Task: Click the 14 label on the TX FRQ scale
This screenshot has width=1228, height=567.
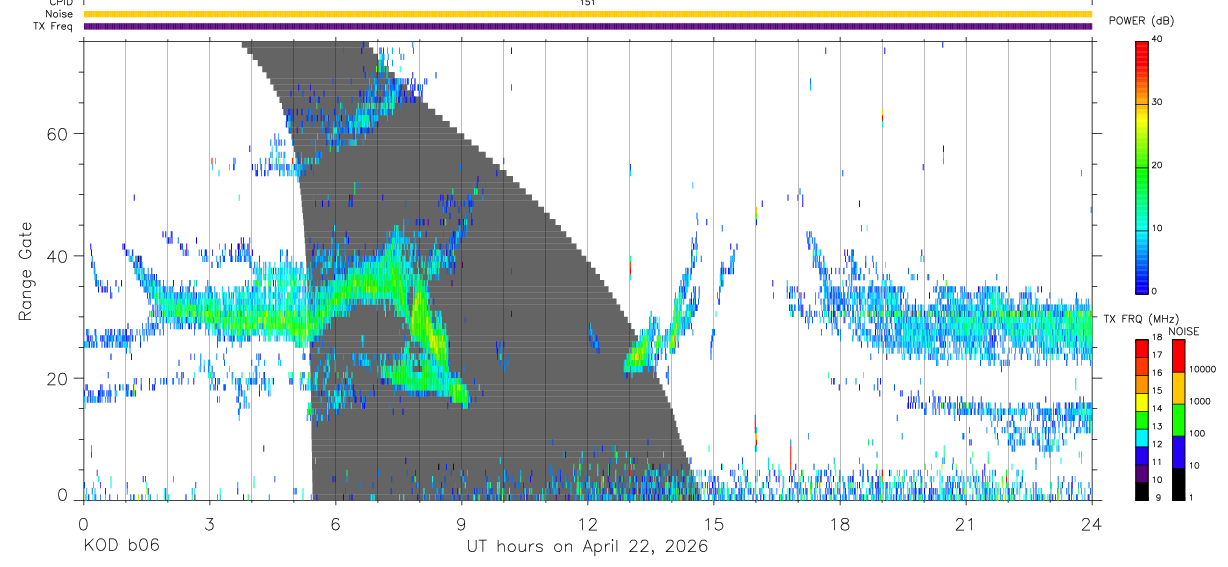Action: click(x=1157, y=409)
